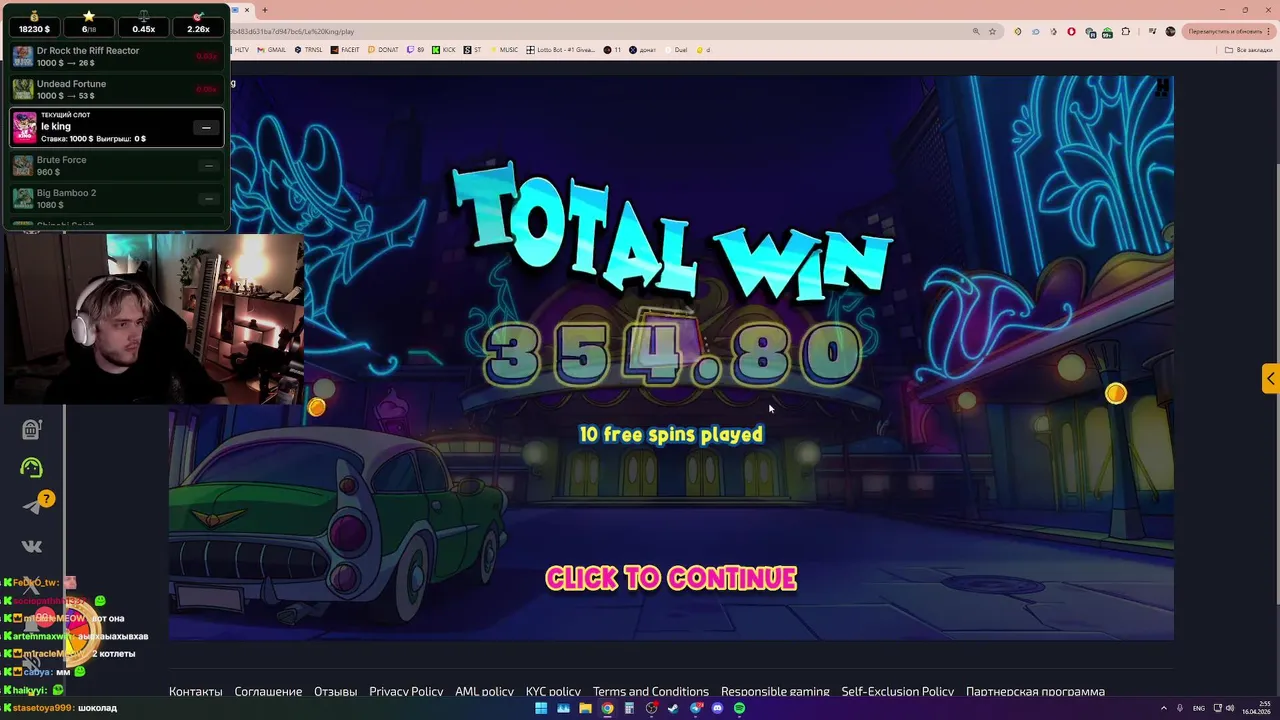Open Spotify from the taskbar

click(x=739, y=708)
